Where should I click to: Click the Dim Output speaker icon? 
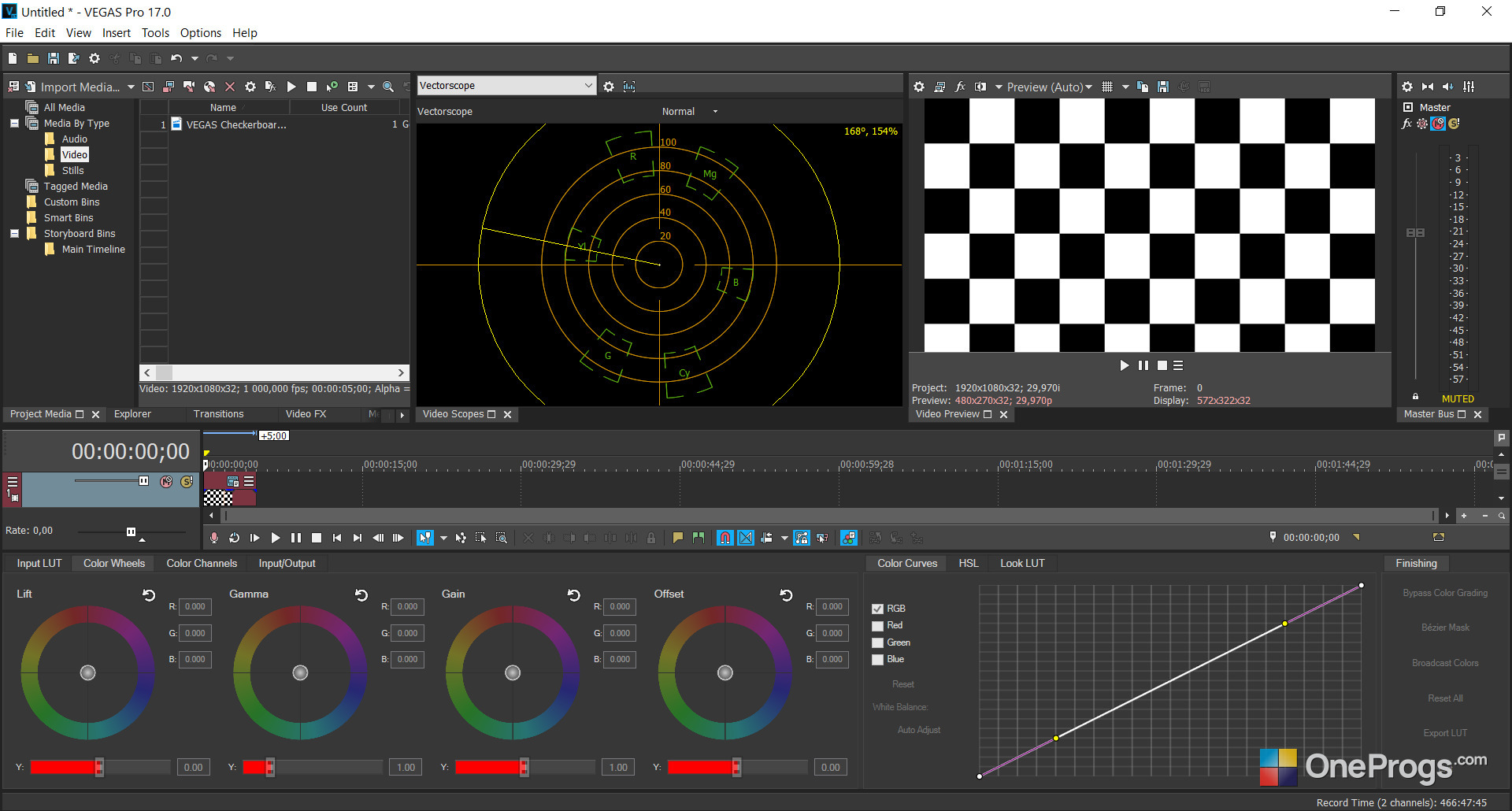(x=1448, y=87)
